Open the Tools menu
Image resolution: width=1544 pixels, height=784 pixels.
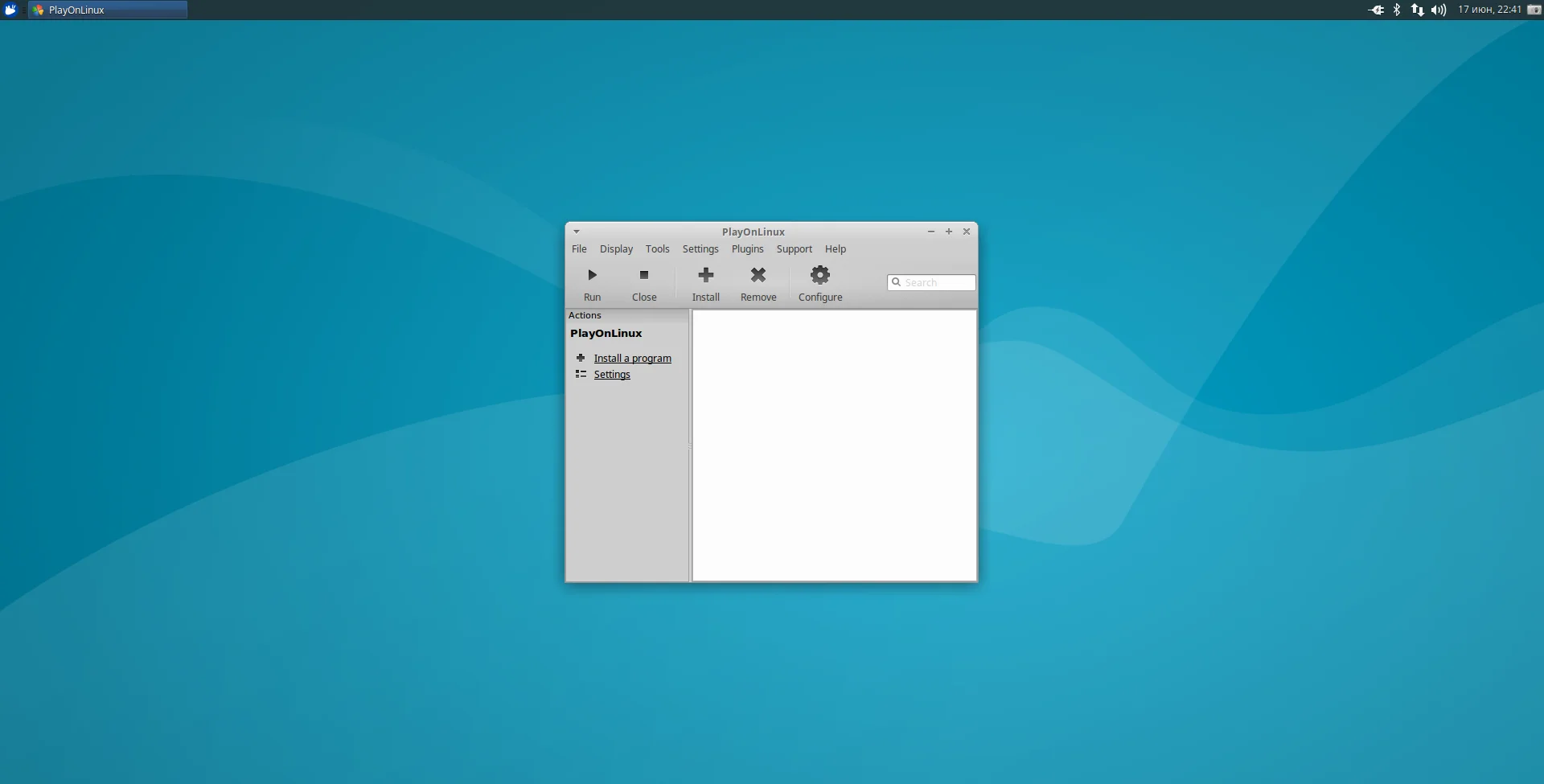click(x=658, y=249)
